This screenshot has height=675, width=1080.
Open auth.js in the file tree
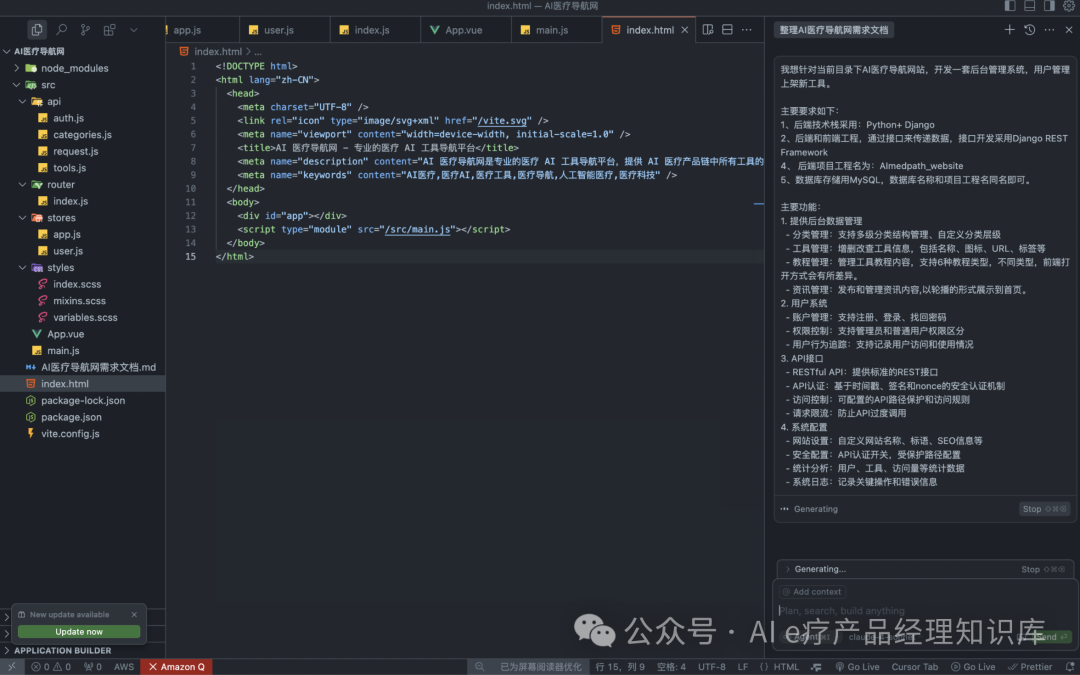click(x=68, y=118)
